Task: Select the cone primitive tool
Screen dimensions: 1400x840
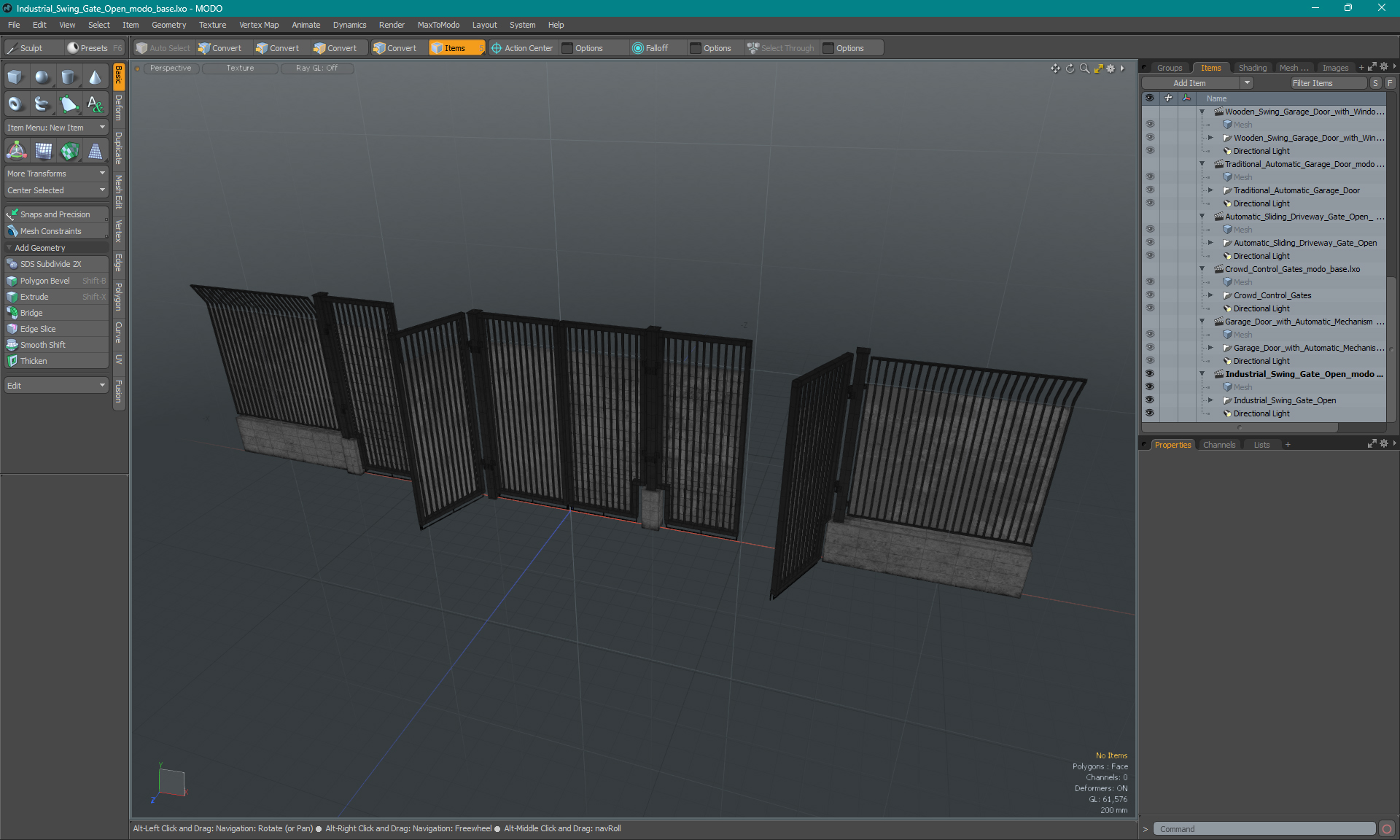Action: (x=95, y=77)
